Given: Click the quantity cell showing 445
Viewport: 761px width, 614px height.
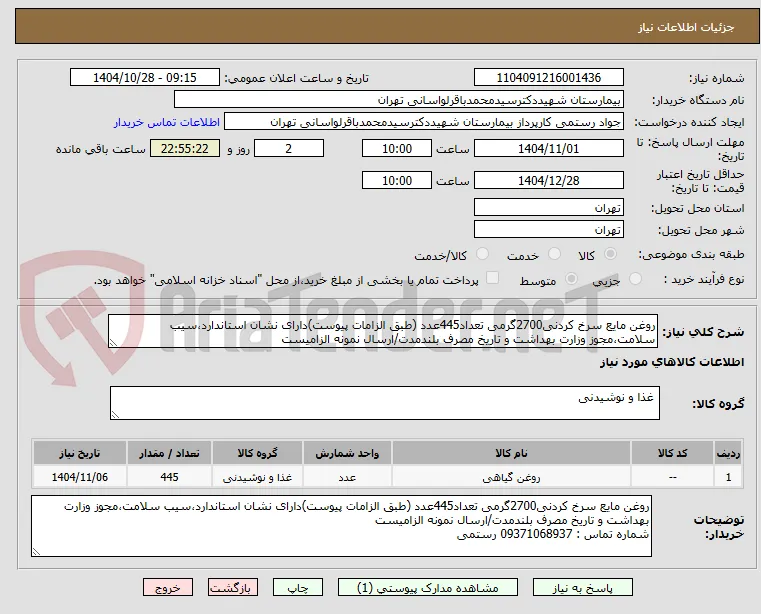Looking at the screenshot, I should pyautogui.click(x=169, y=477).
